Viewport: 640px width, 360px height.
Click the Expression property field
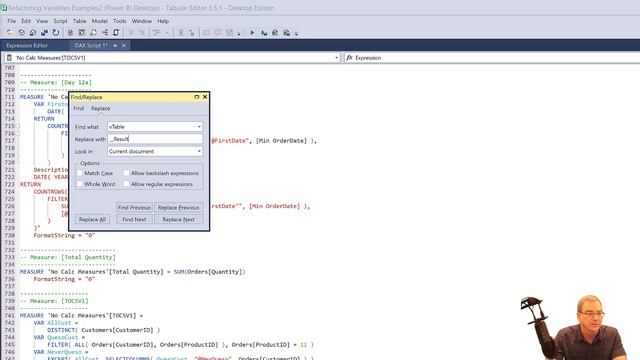point(492,58)
